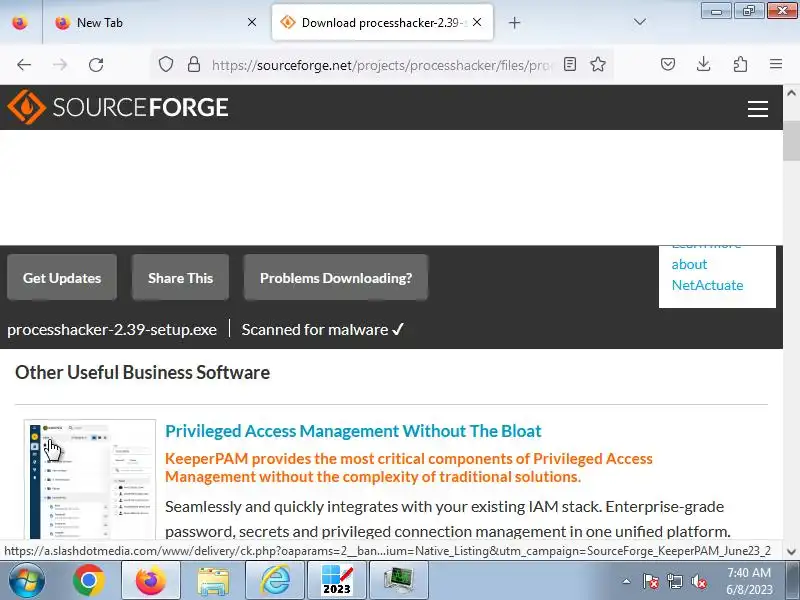Click the URL address bar

pyautogui.click(x=382, y=65)
